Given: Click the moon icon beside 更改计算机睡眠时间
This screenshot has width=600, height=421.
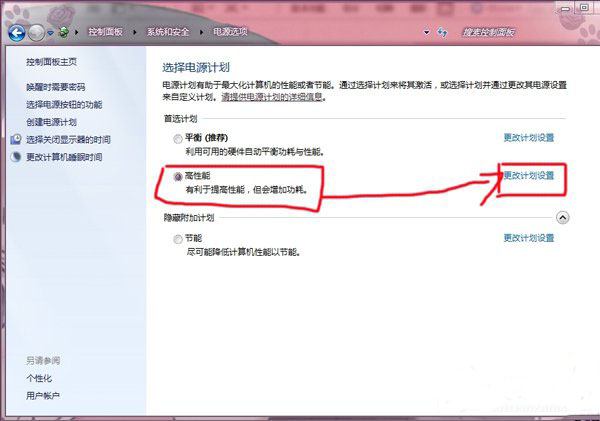Looking at the screenshot, I should pyautogui.click(x=16, y=158).
